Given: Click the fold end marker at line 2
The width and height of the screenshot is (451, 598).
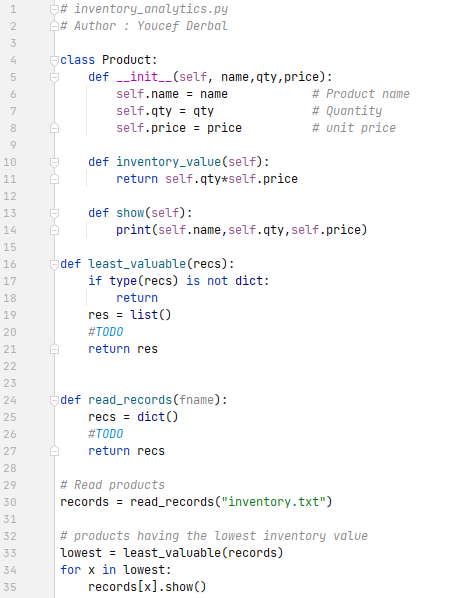Looking at the screenshot, I should point(55,26).
